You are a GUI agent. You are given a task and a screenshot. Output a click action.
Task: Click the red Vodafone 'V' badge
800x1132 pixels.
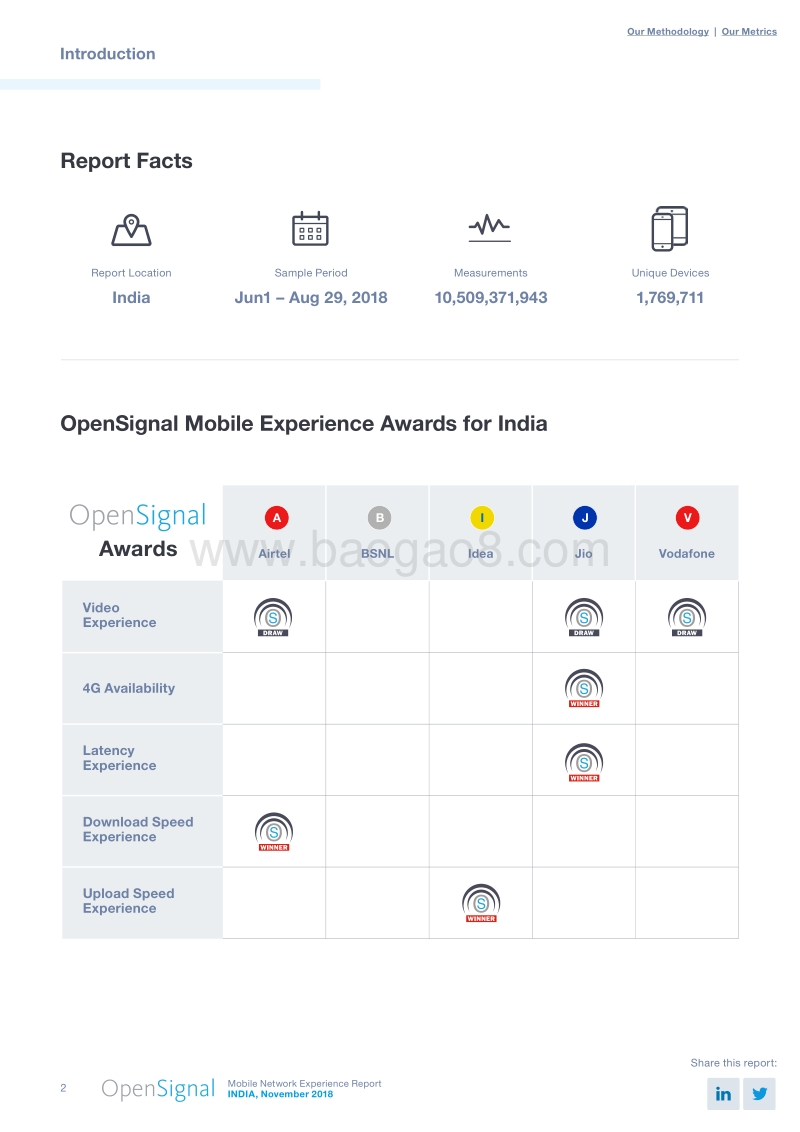pos(687,518)
